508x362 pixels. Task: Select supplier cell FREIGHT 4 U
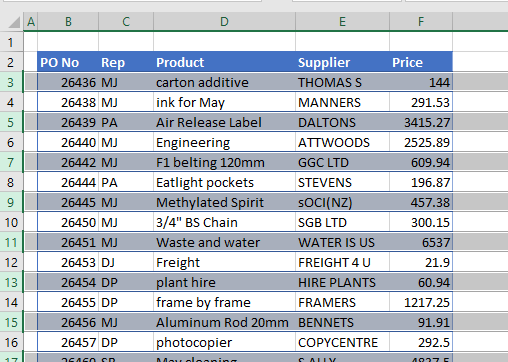coord(342,262)
